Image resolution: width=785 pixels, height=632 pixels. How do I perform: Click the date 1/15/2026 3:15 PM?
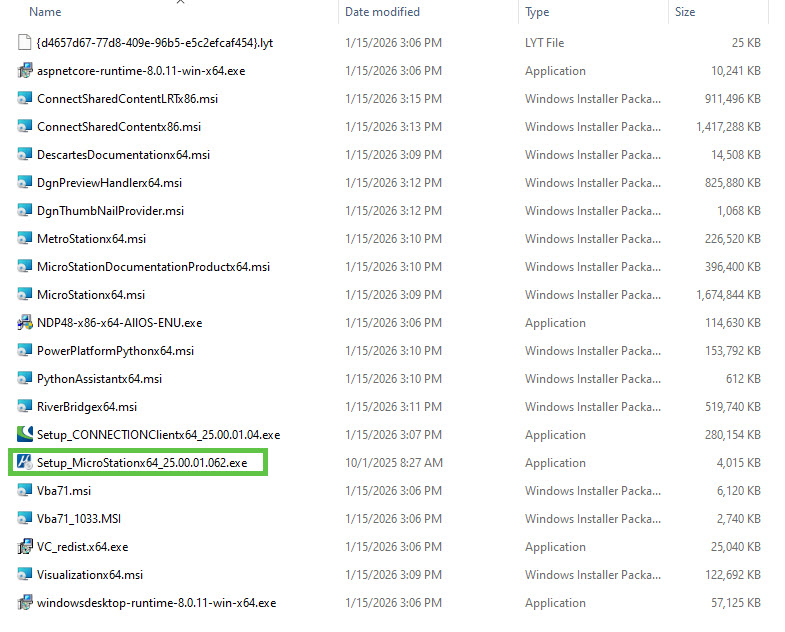(394, 99)
